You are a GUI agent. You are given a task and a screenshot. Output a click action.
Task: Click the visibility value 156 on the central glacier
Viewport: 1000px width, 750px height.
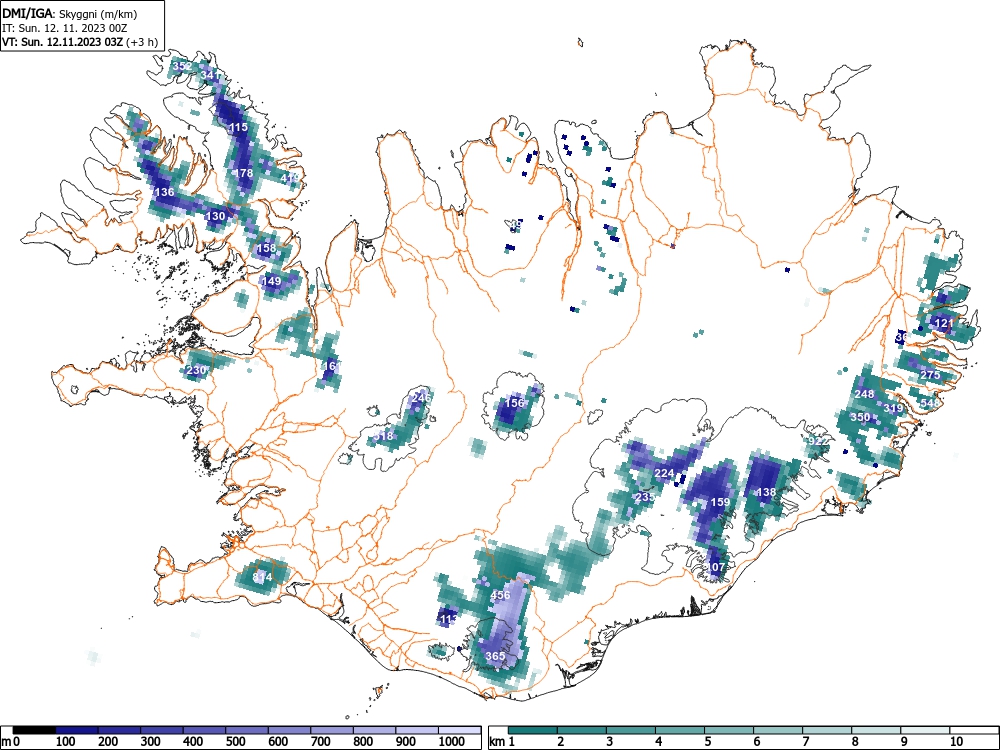[515, 403]
